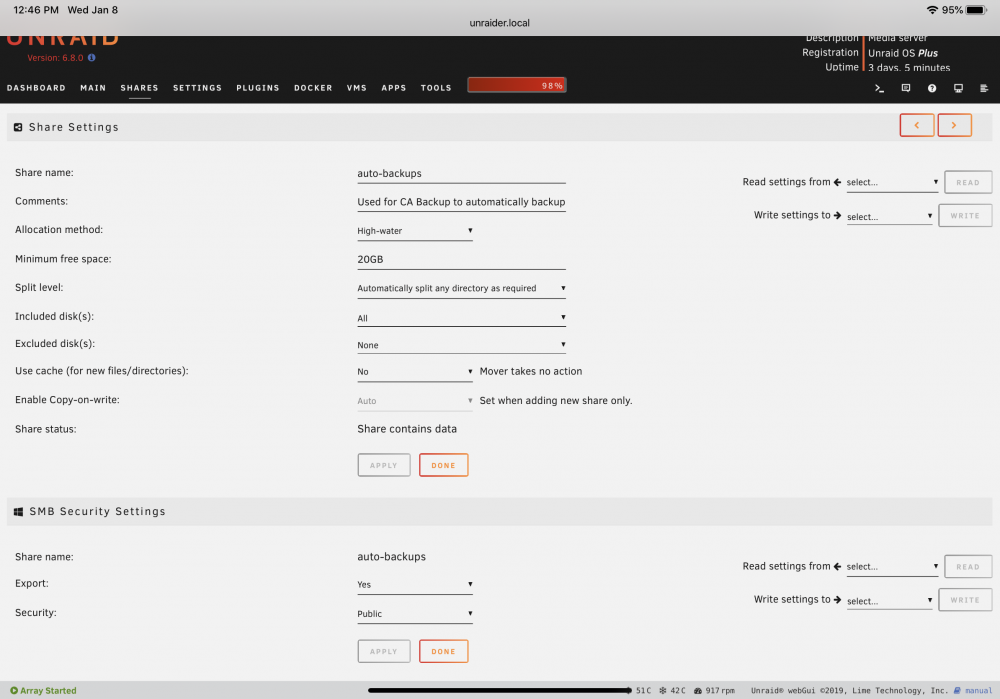Screen dimensions: 1000x699
Task: Go to the Dashboard menu
Action: [x=36, y=88]
